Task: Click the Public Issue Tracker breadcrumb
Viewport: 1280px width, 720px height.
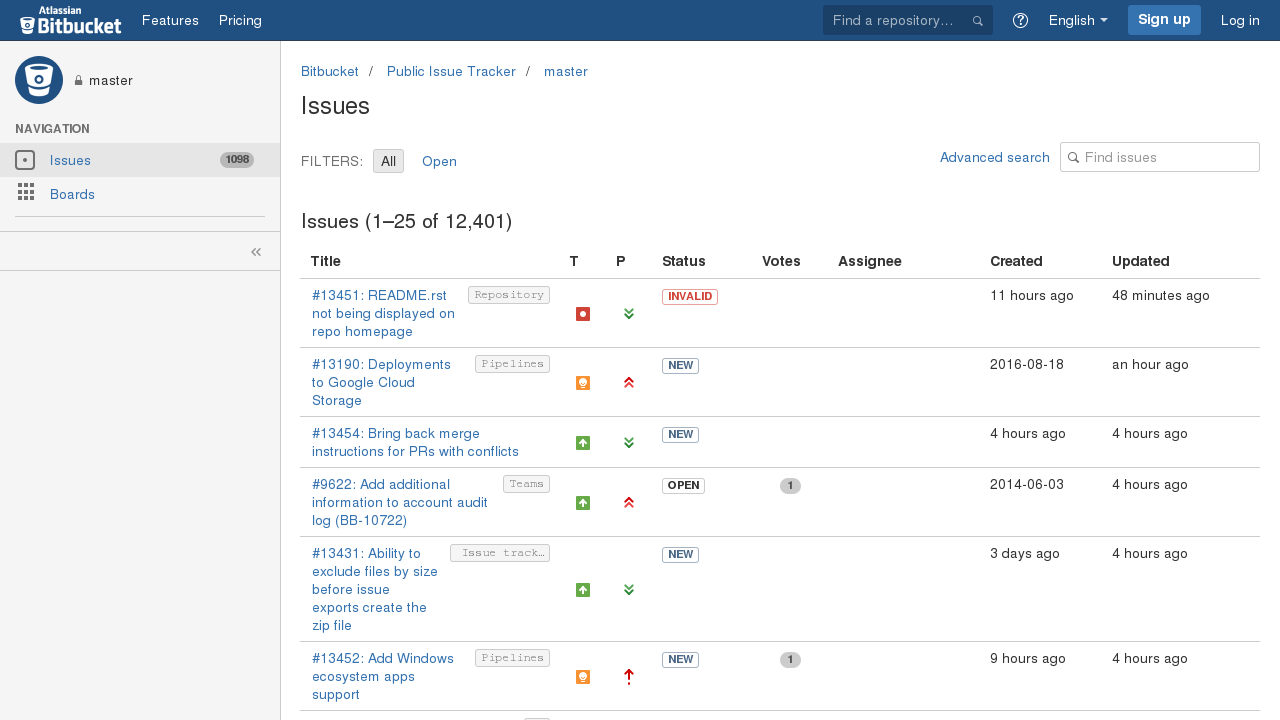Action: [x=451, y=72]
